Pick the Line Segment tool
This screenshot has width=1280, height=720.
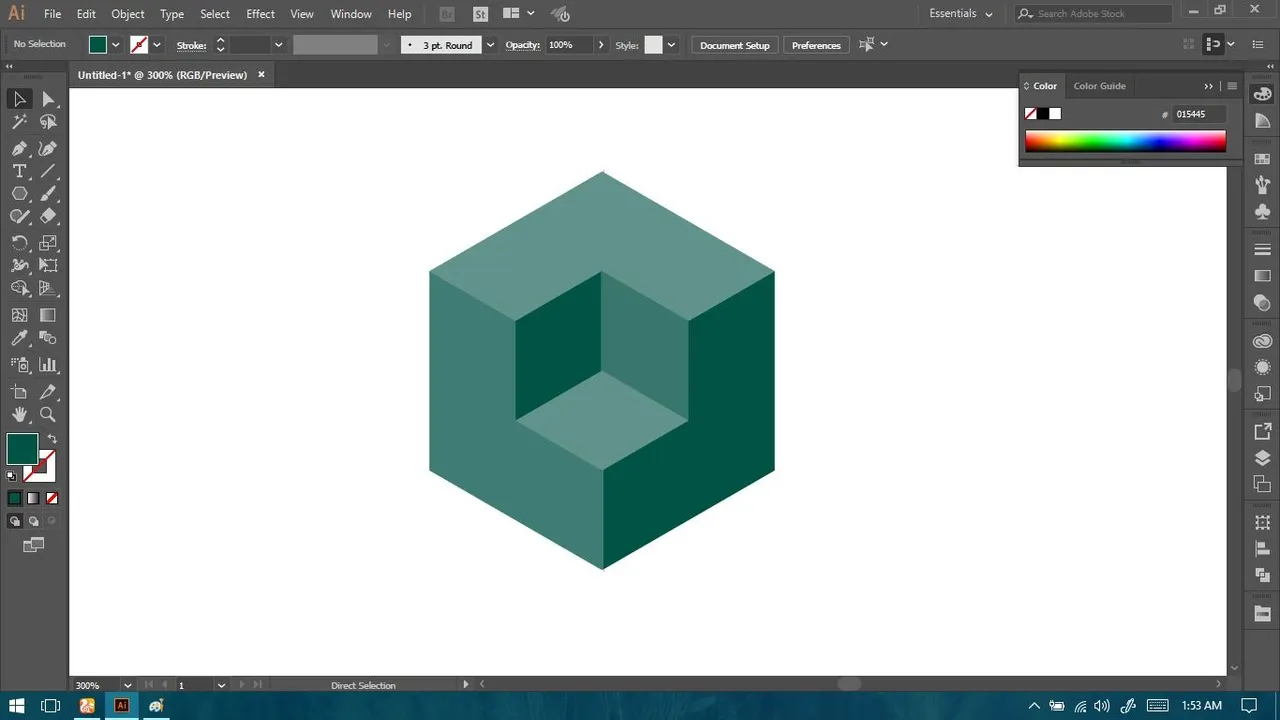48,171
